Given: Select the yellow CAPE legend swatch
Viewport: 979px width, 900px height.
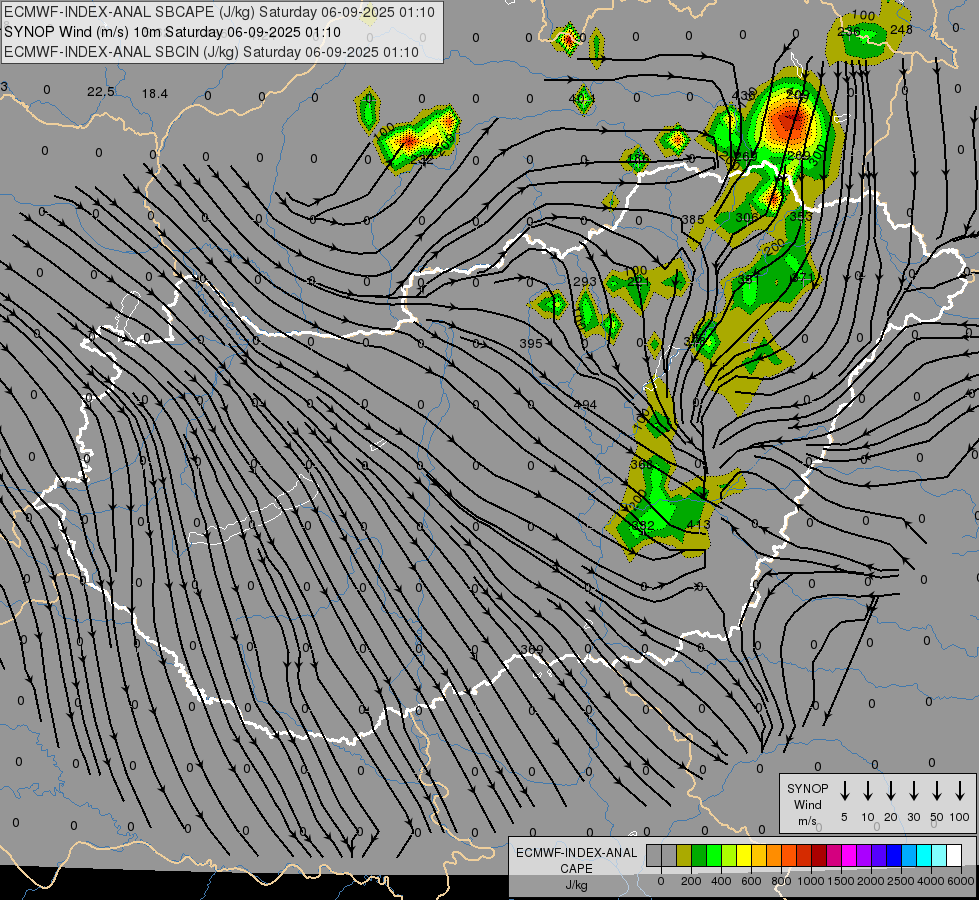Looking at the screenshot, I should (744, 855).
